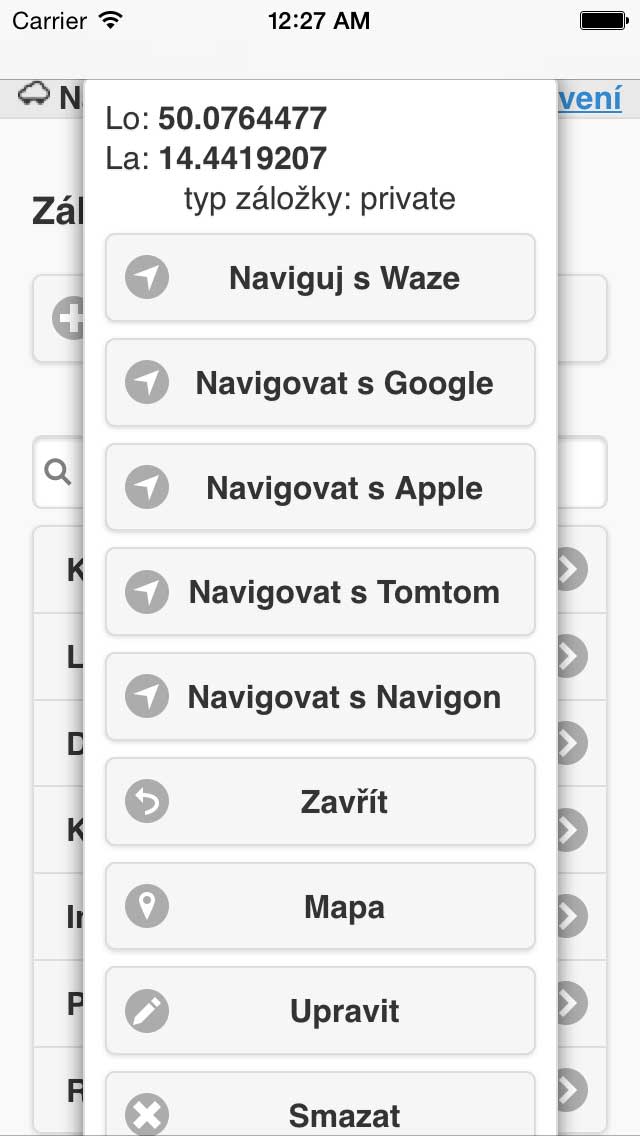Click the navigation arrow icon beside Waze
Image resolution: width=640 pixels, height=1136 pixels.
click(x=147, y=278)
